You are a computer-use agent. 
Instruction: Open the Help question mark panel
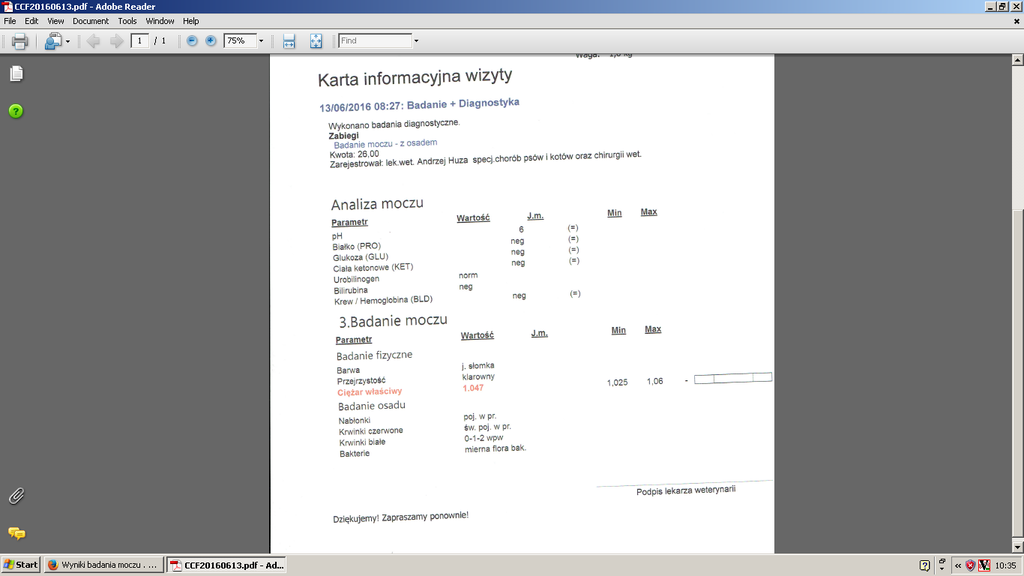pos(16,111)
